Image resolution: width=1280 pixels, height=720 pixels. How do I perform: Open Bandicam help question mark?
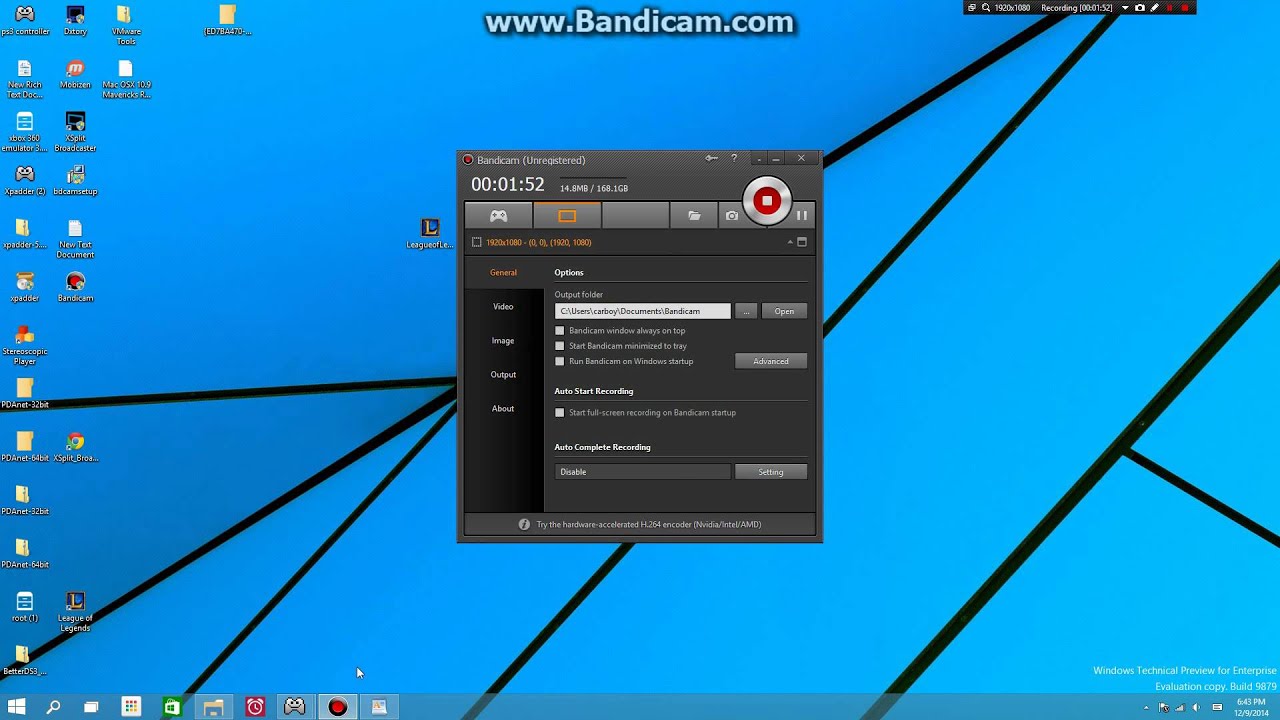coord(734,158)
